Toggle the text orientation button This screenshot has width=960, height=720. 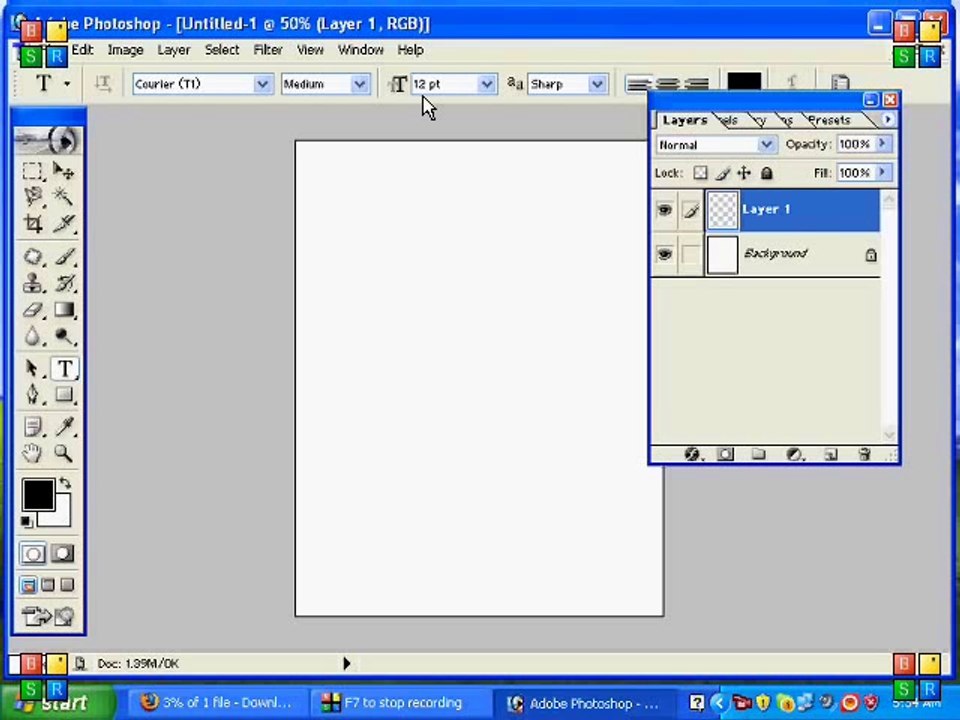pos(103,84)
